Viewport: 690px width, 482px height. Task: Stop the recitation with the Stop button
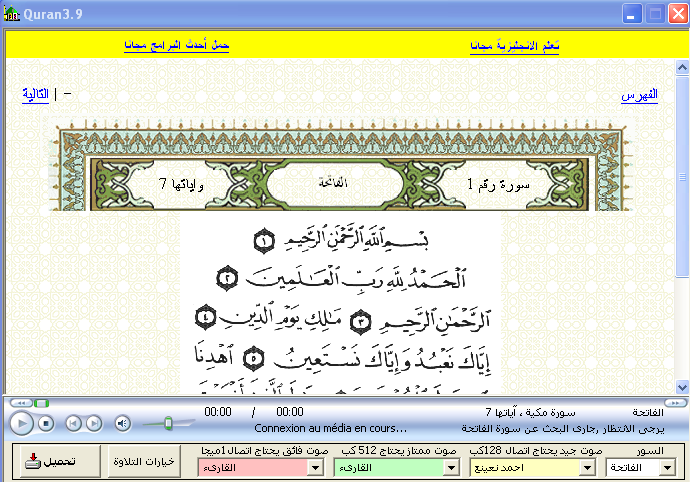pyautogui.click(x=46, y=423)
